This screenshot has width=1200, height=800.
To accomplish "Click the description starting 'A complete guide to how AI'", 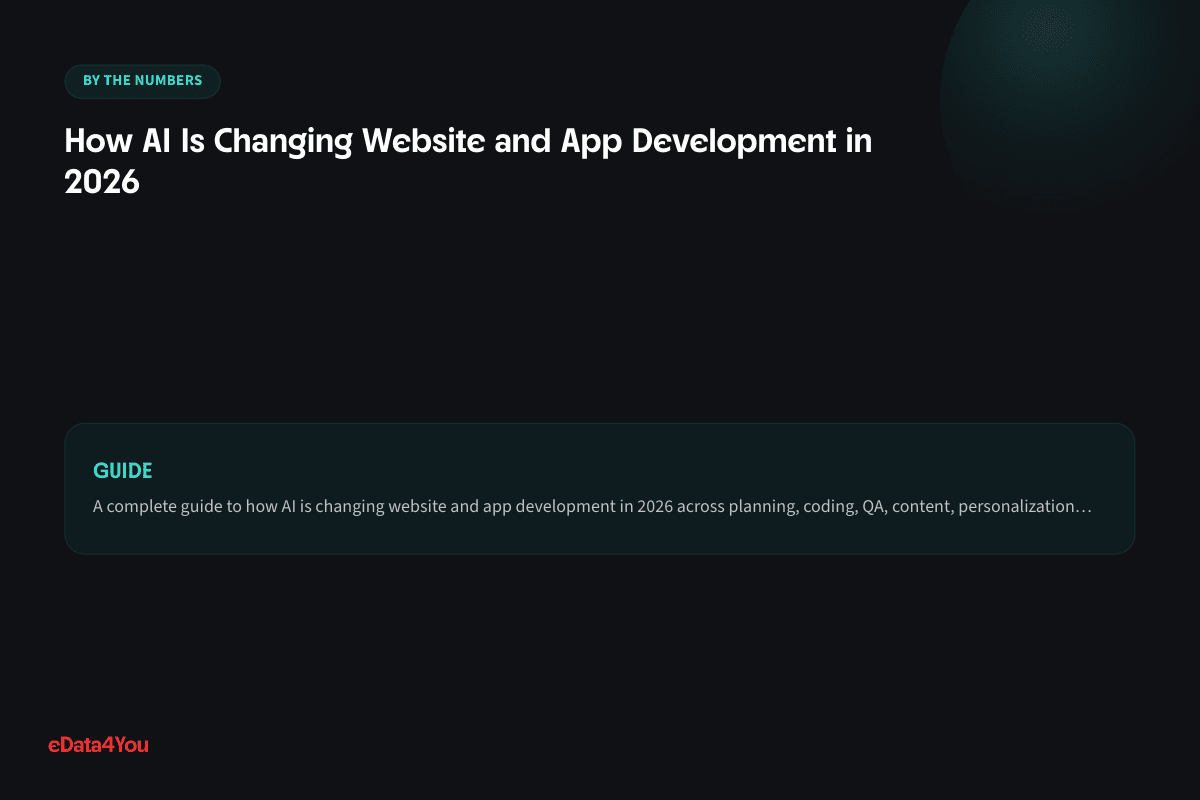I will 592,506.
